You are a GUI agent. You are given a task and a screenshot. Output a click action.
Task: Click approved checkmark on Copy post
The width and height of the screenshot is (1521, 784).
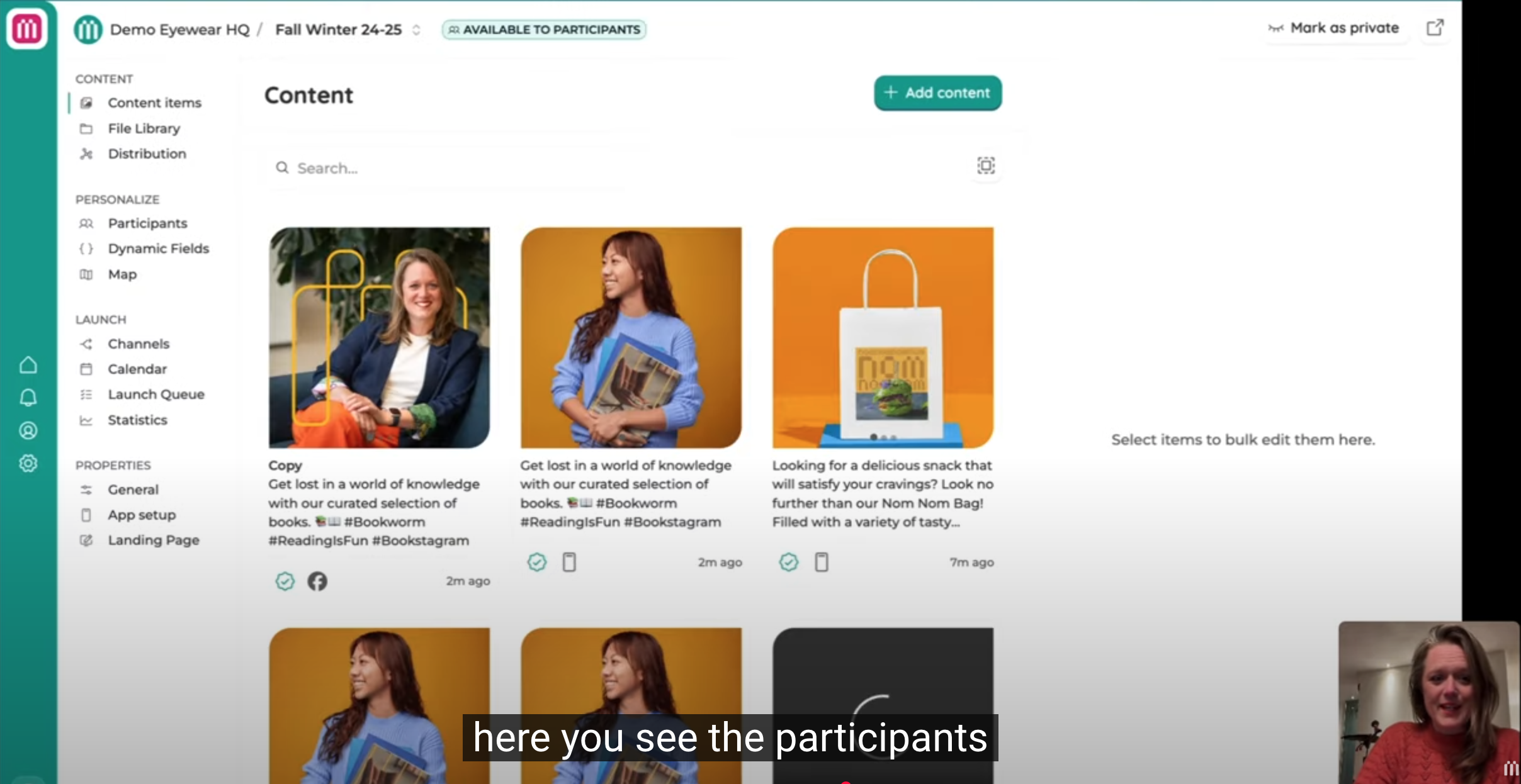[285, 581]
